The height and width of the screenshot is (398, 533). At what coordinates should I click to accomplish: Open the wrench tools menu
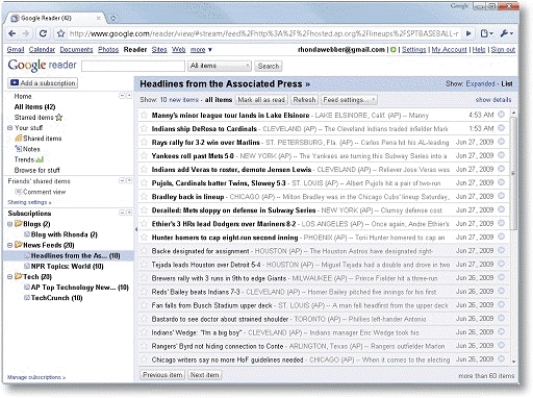click(x=506, y=33)
